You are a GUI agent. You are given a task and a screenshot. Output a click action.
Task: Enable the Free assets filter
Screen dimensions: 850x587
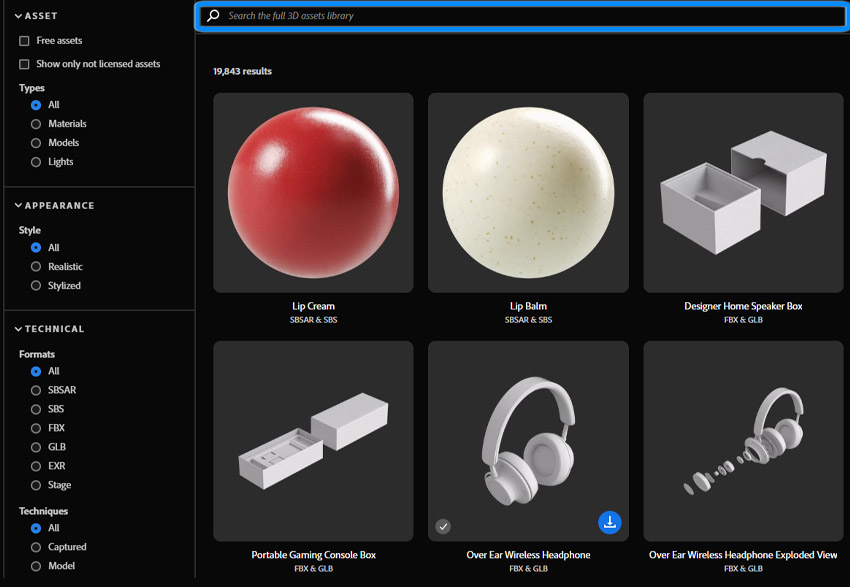(24, 40)
